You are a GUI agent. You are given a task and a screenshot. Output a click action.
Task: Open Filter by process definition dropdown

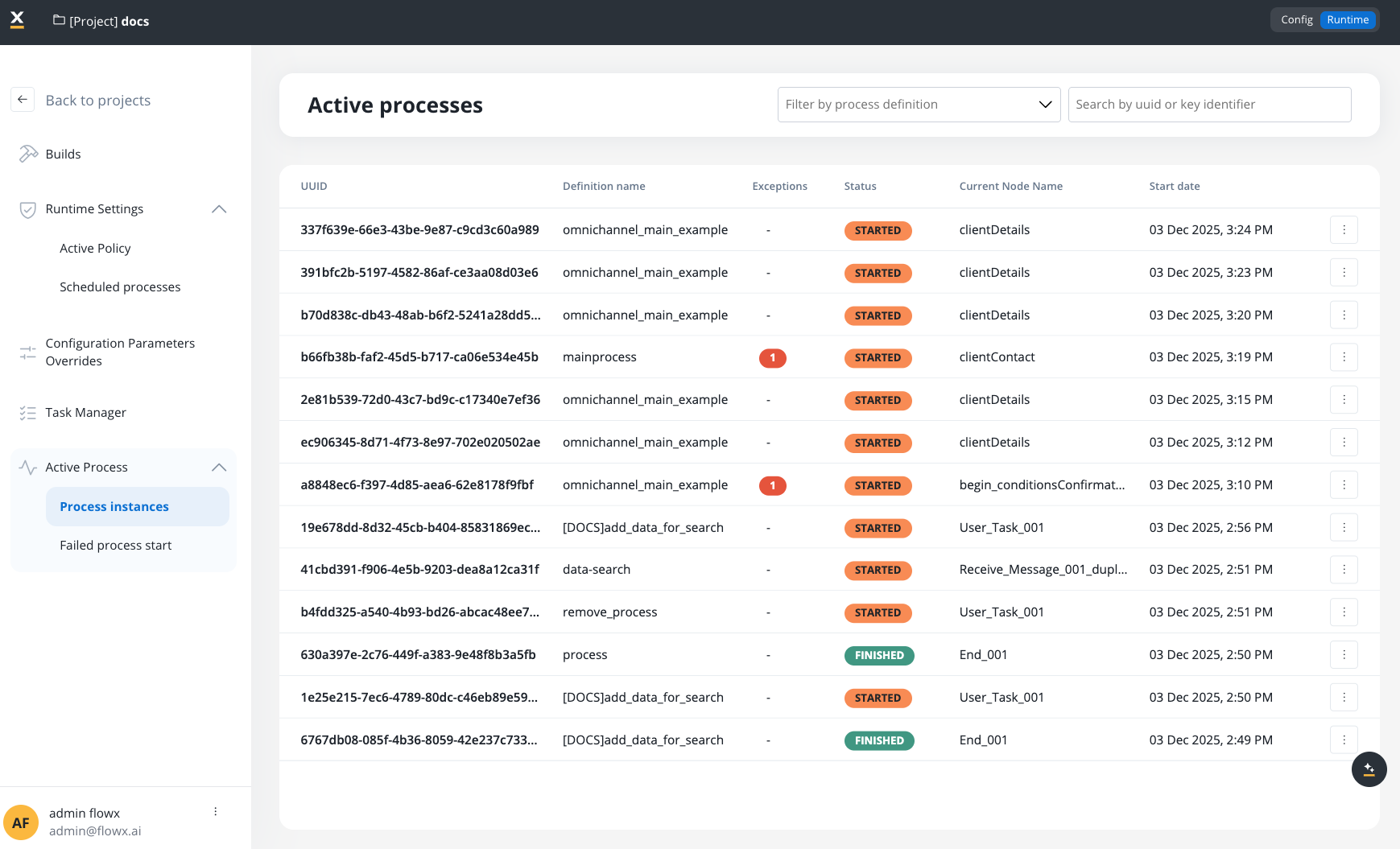coord(919,105)
